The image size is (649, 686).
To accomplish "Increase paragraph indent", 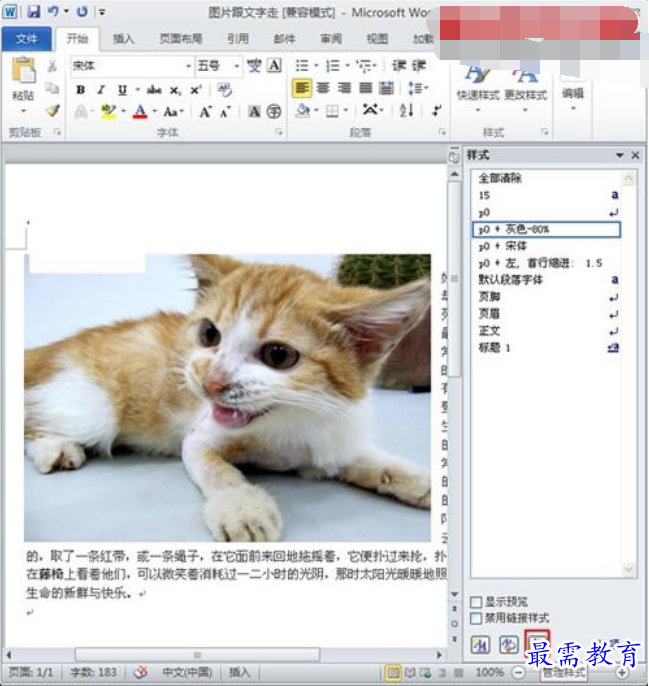I will click(418, 66).
